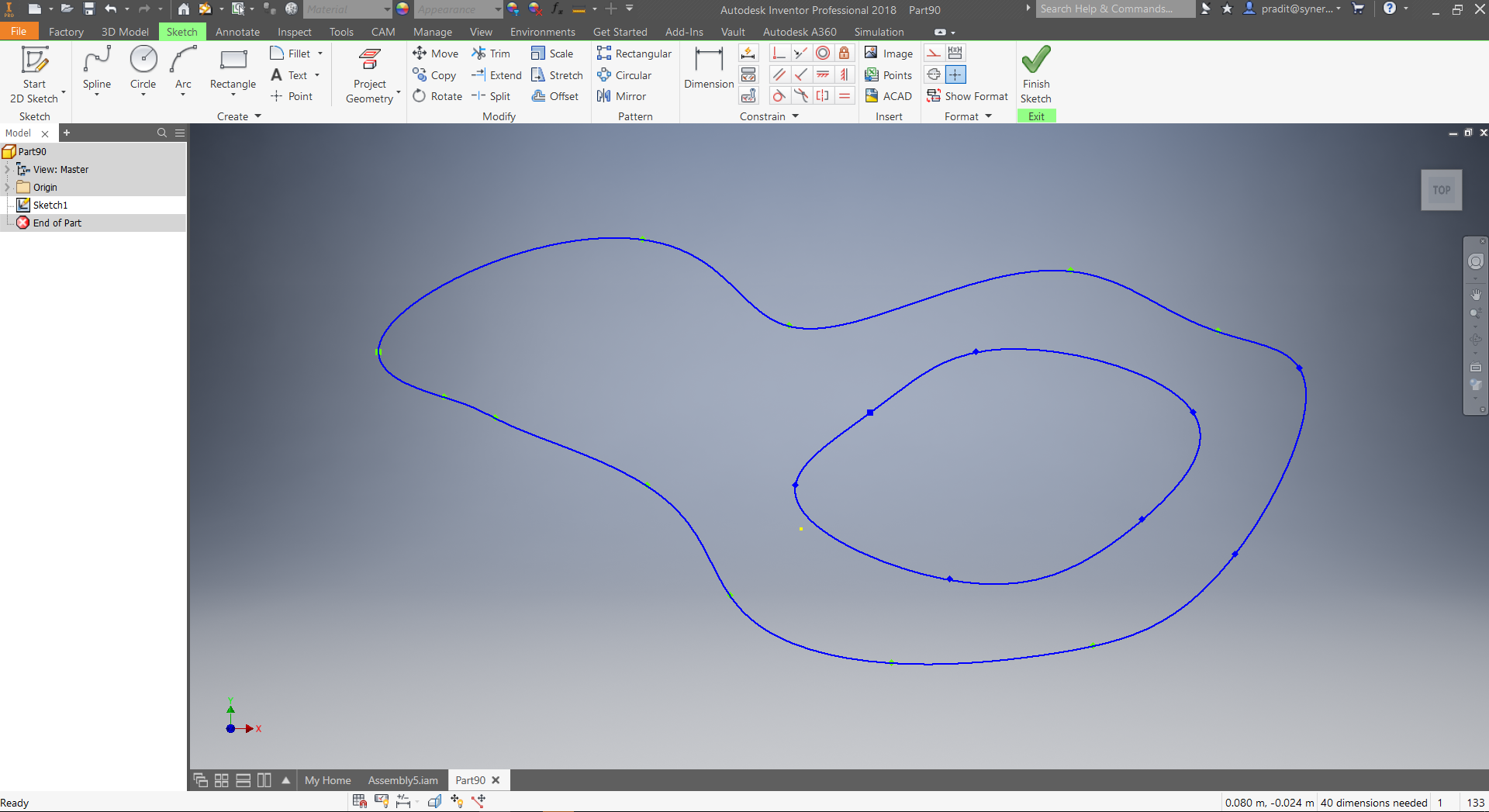Select the Concentric constraint icon
The height and width of the screenshot is (812, 1489).
(823, 53)
